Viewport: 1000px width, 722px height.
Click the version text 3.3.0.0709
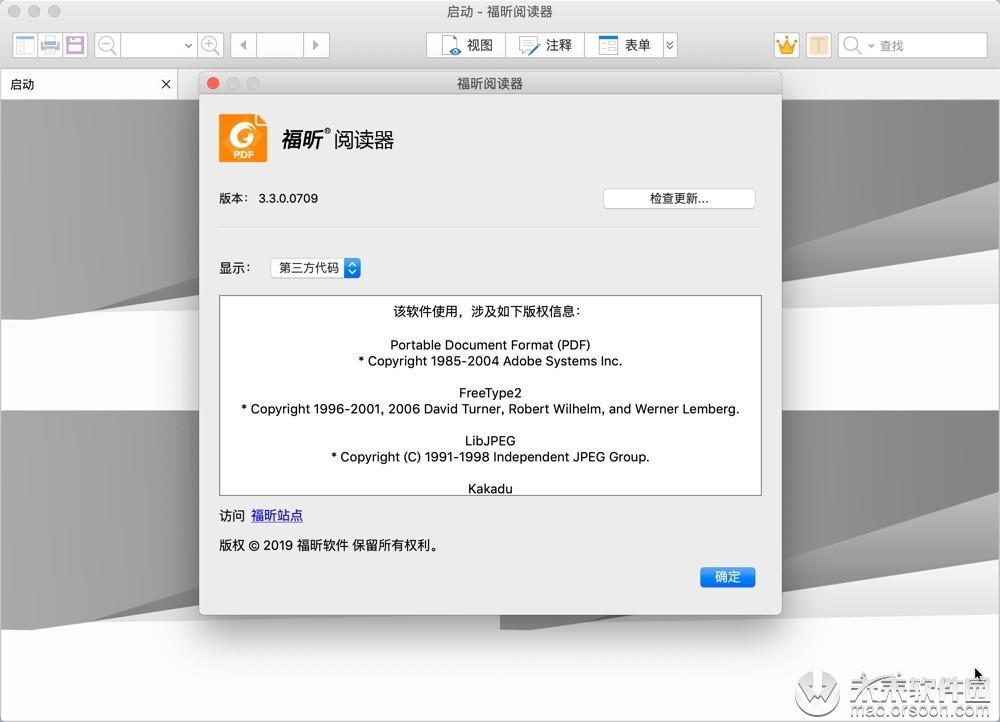(288, 198)
